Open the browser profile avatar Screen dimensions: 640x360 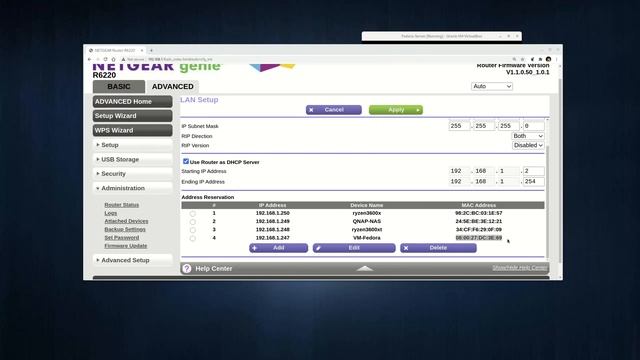[549, 59]
